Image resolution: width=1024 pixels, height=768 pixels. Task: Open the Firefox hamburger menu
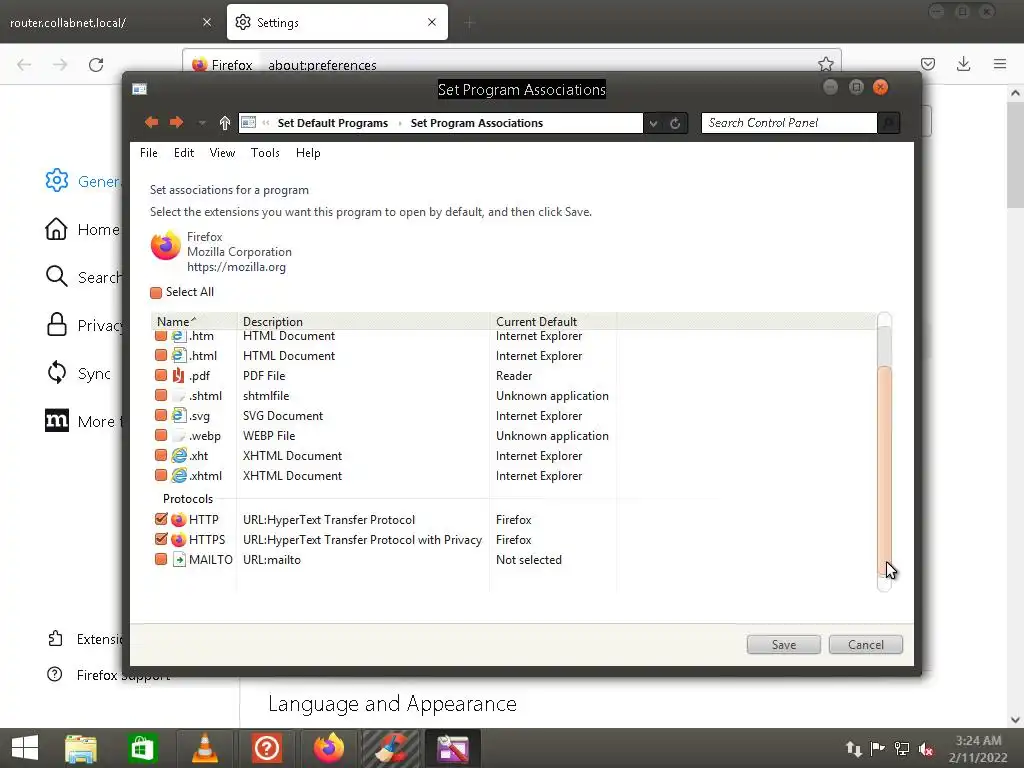[1000, 64]
